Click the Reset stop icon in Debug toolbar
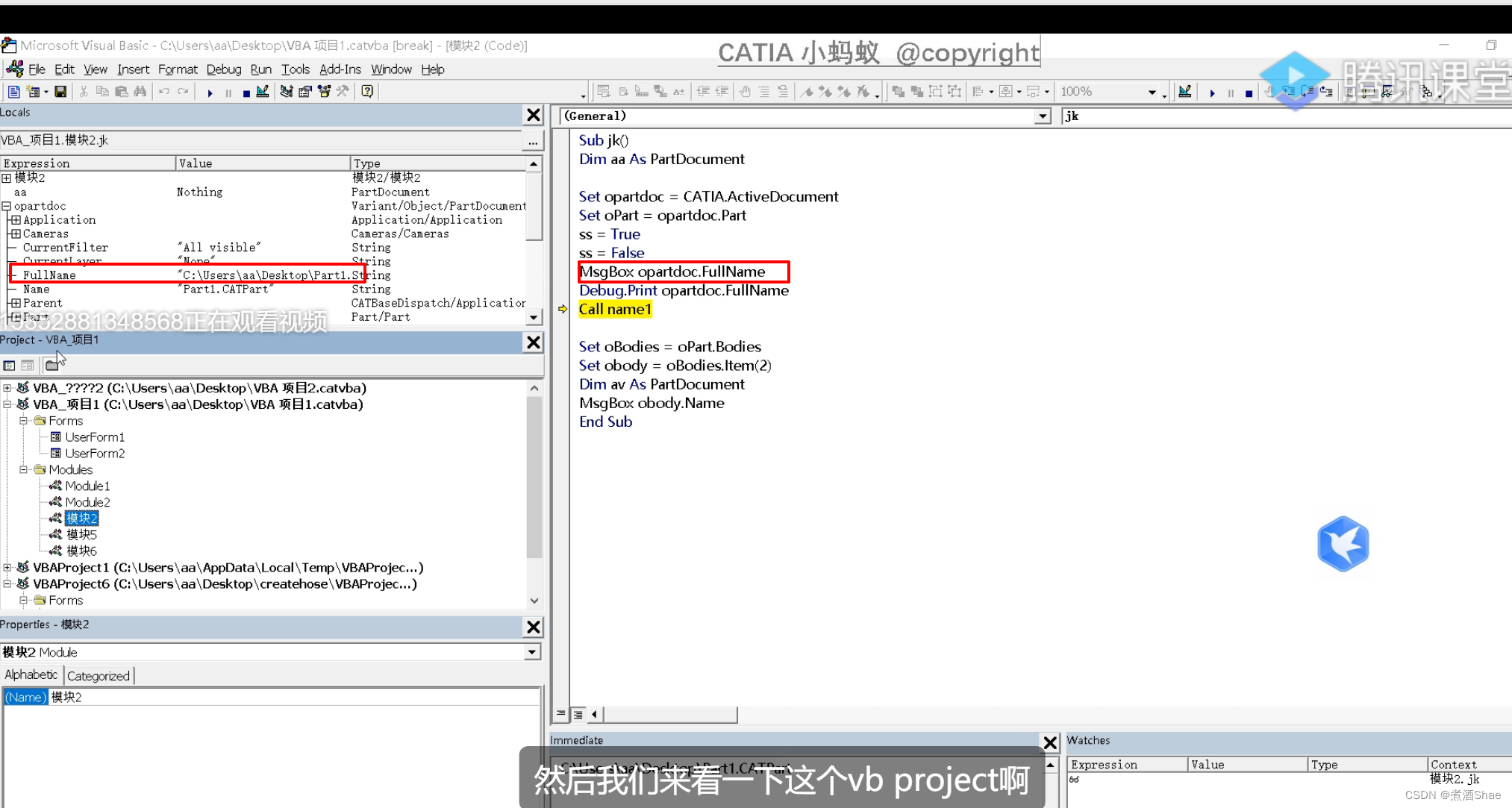This screenshot has height=808, width=1512. [x=1249, y=93]
